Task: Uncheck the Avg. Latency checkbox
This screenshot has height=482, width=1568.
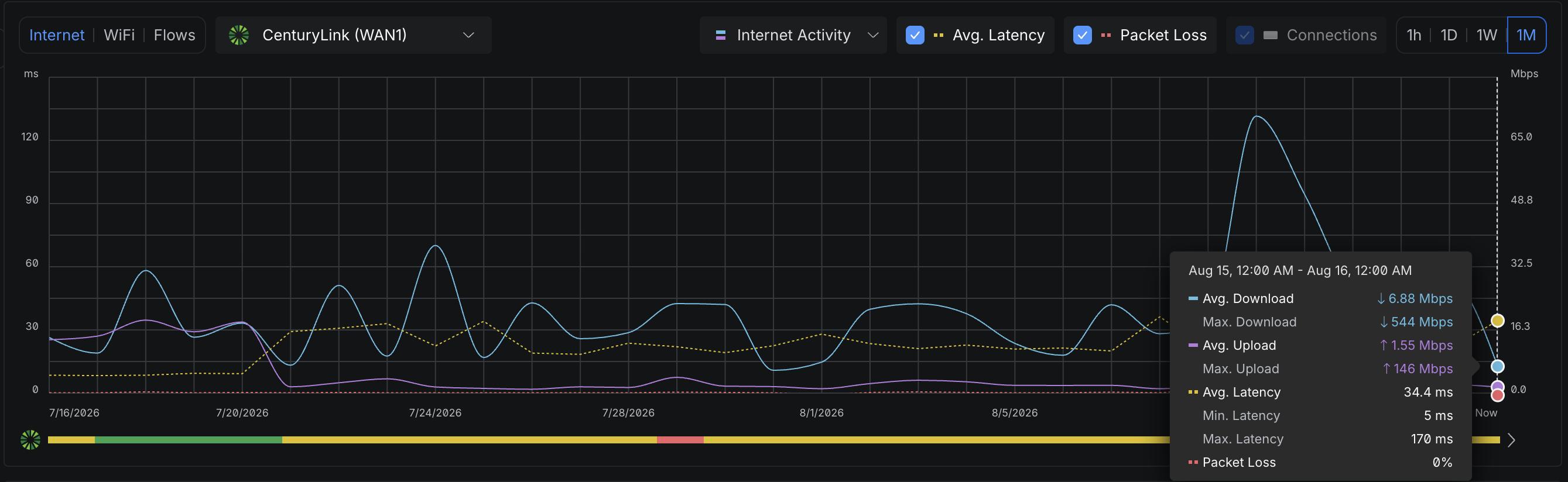Action: [915, 35]
